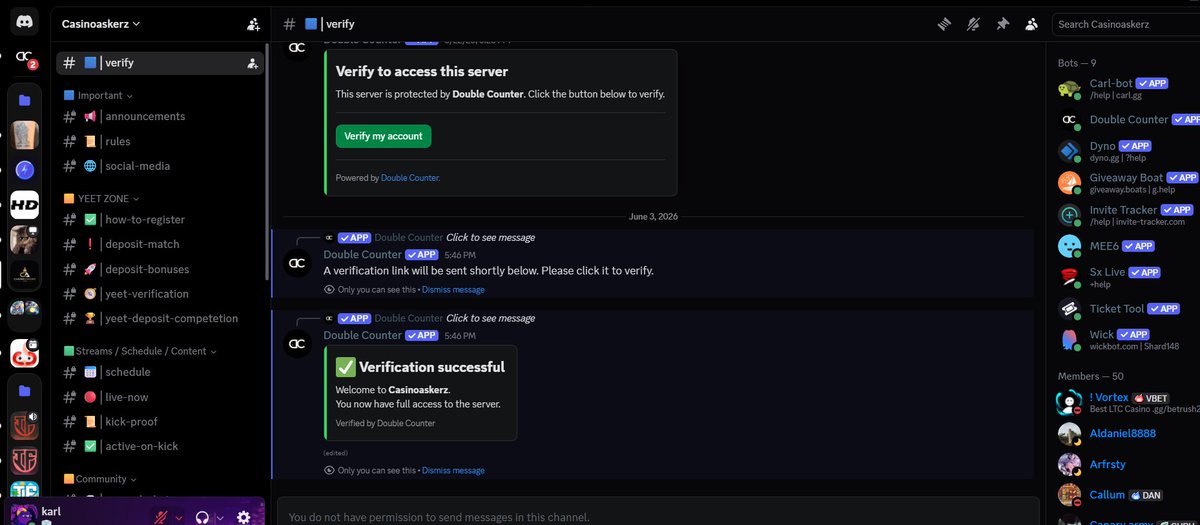Open Discord home direct messages icon
The image size is (1200, 525).
[24, 23]
